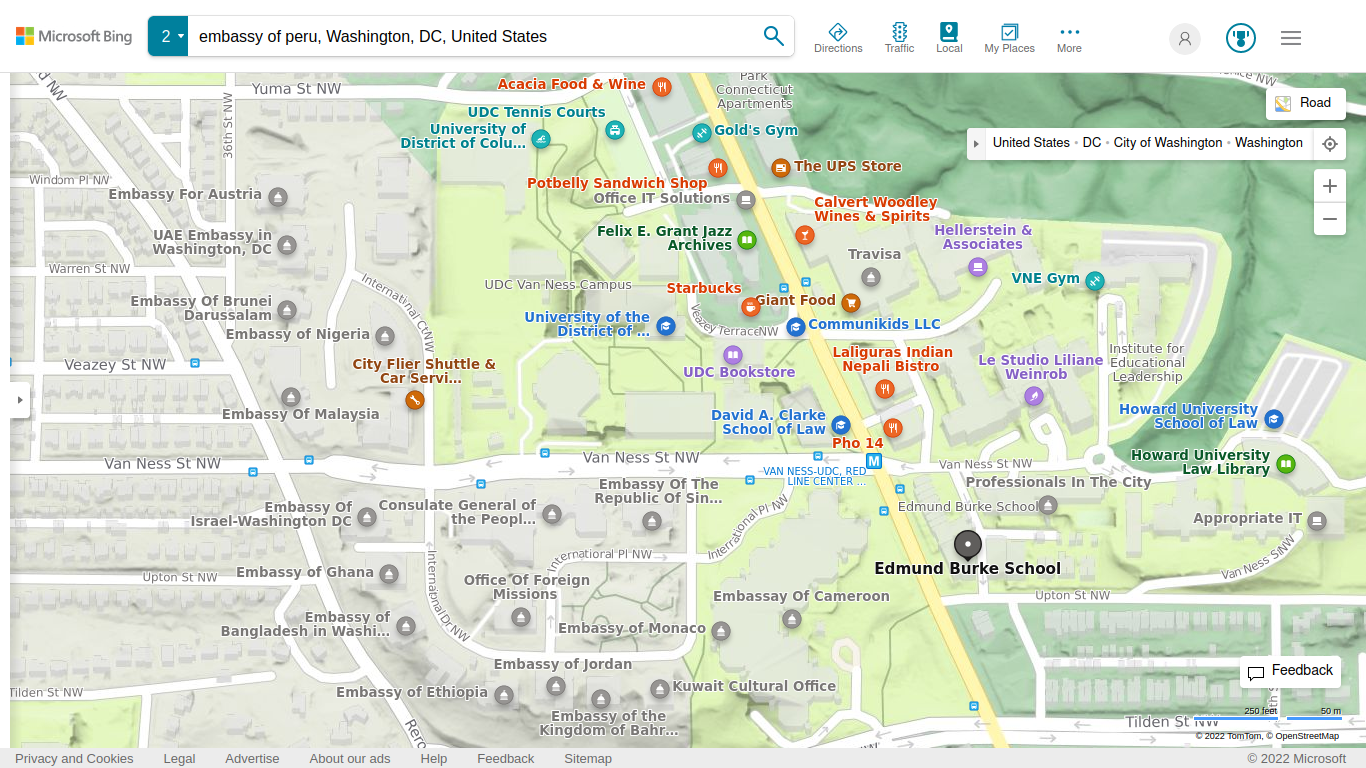Expand the left side panel arrow
The width and height of the screenshot is (1366, 768).
[20, 400]
